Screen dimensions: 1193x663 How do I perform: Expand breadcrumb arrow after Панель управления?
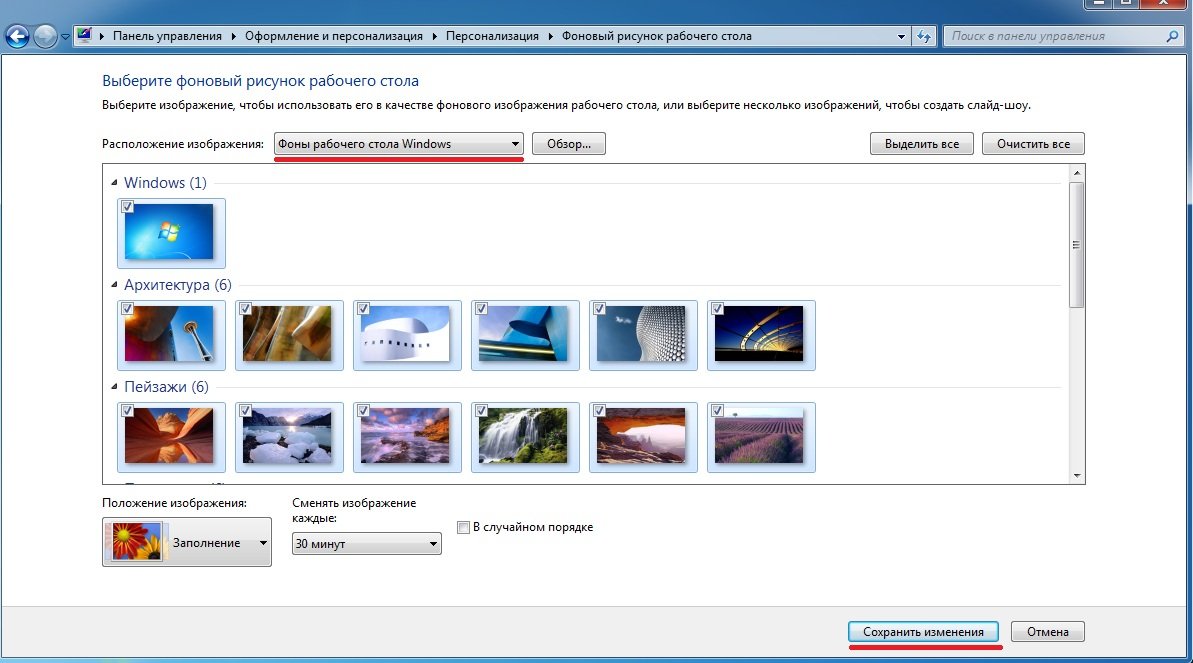pyautogui.click(x=233, y=36)
